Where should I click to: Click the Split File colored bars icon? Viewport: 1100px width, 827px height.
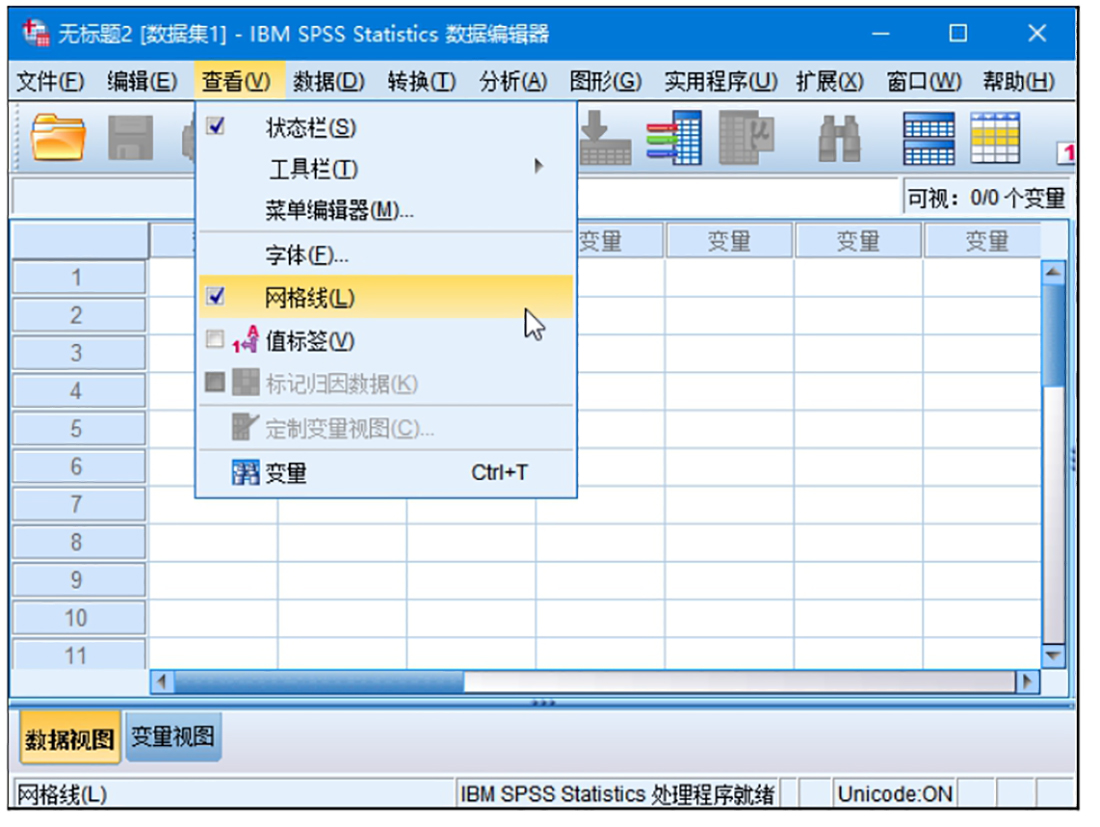[674, 137]
